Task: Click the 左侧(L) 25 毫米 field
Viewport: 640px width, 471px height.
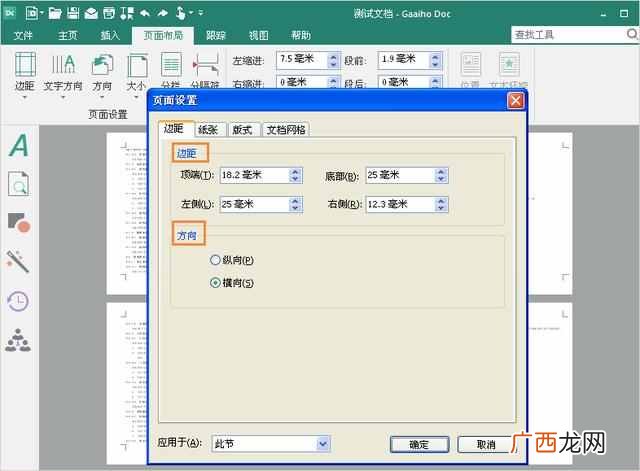Action: point(261,204)
